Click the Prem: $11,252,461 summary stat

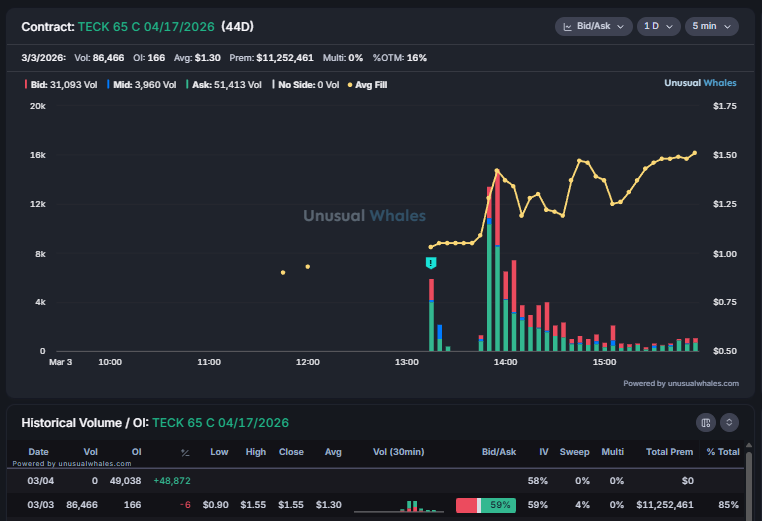(x=271, y=58)
